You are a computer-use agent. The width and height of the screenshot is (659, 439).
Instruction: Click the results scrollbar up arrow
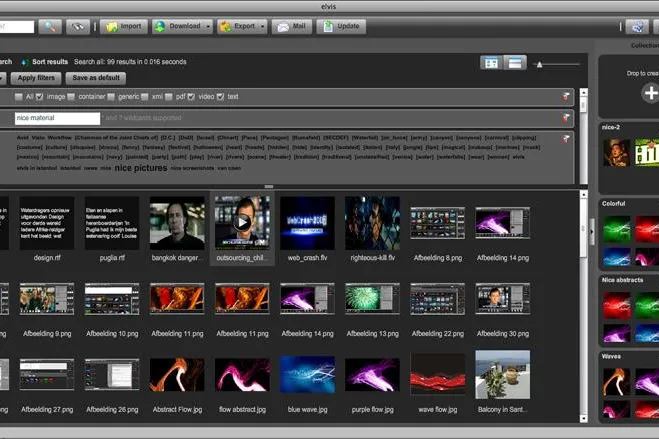click(x=583, y=195)
